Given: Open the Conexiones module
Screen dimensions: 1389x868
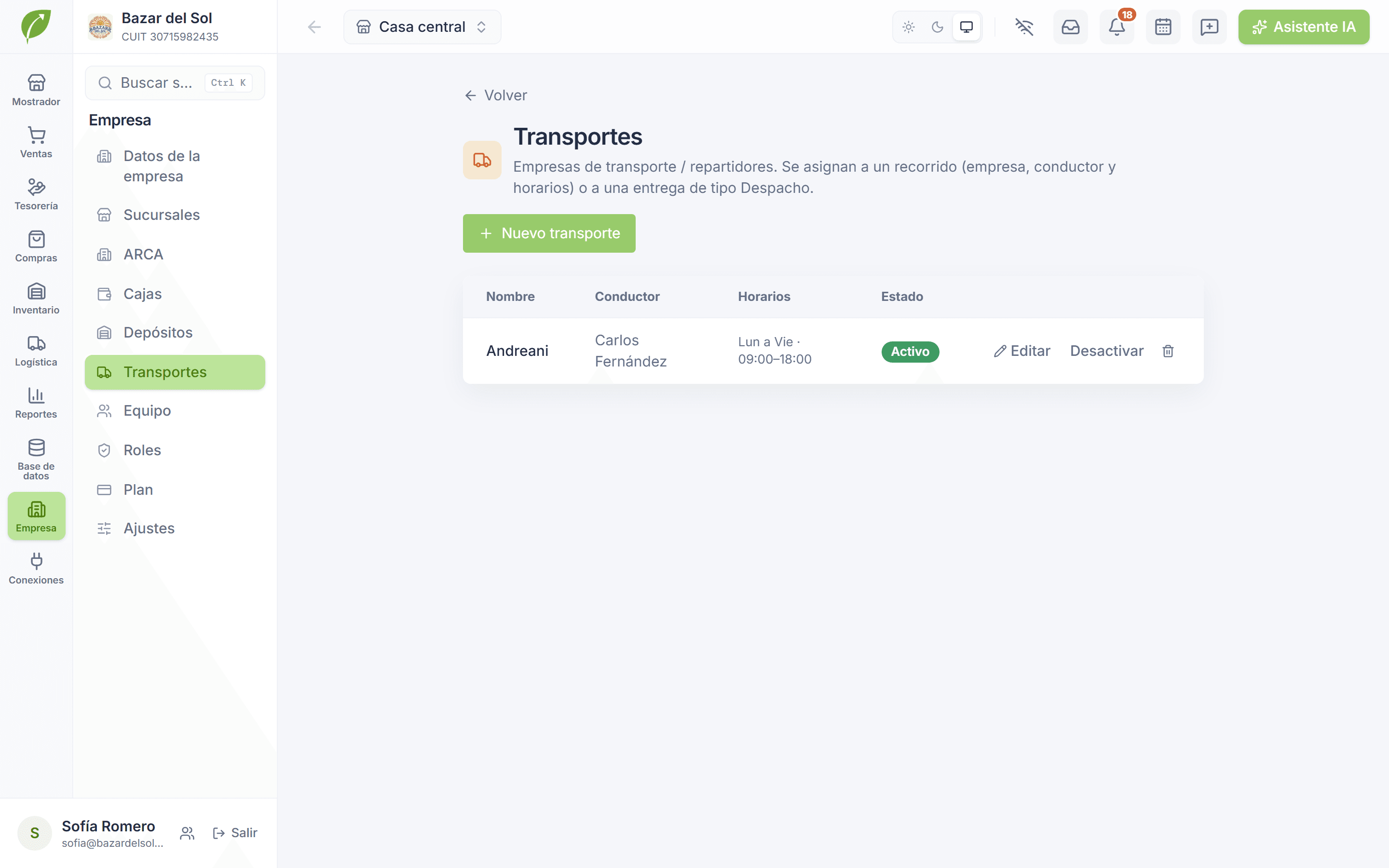Looking at the screenshot, I should pyautogui.click(x=36, y=569).
